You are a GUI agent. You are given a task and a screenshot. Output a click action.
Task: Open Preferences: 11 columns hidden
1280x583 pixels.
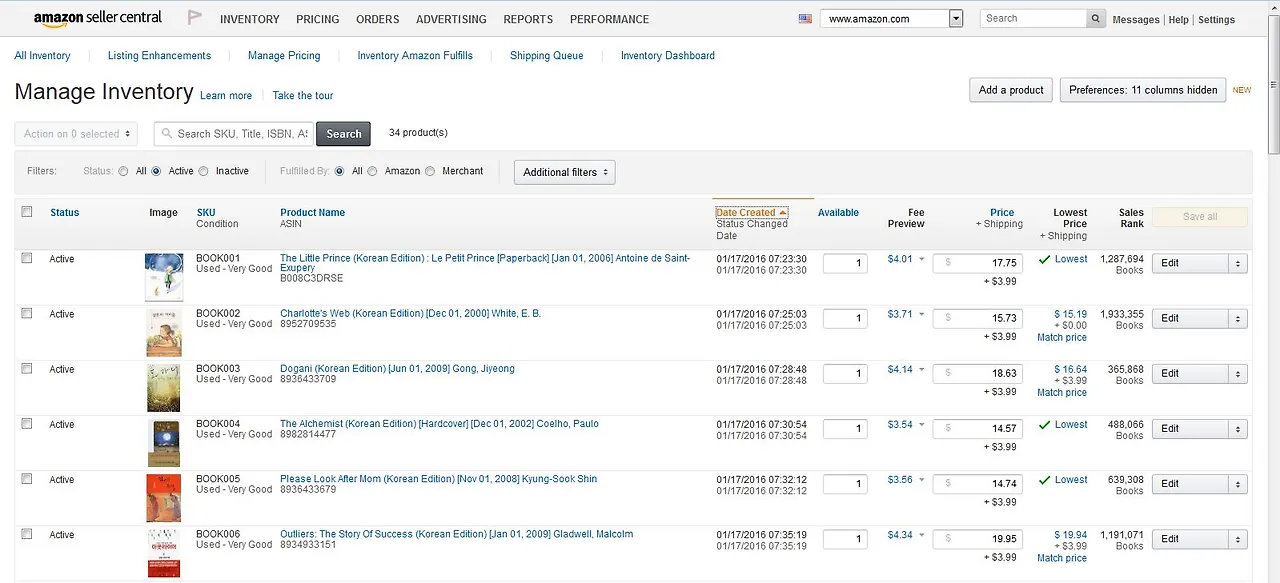1143,90
